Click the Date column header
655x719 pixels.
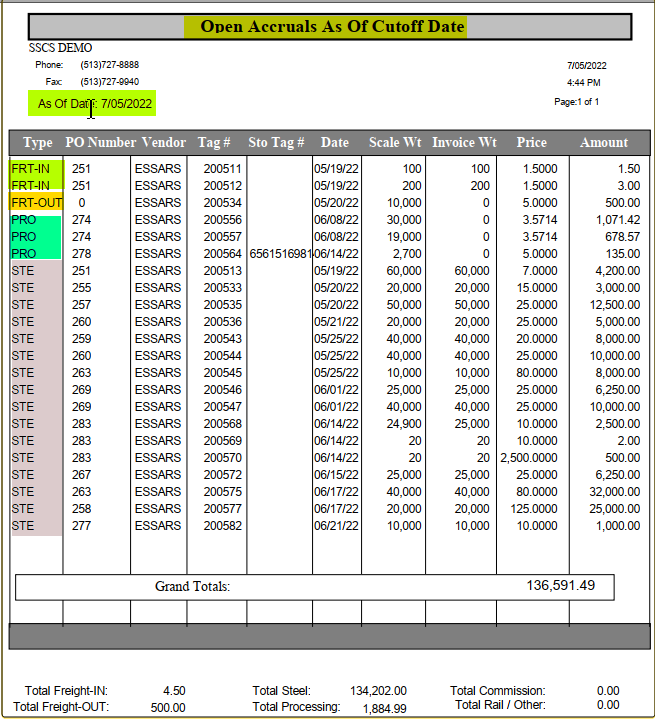(335, 143)
